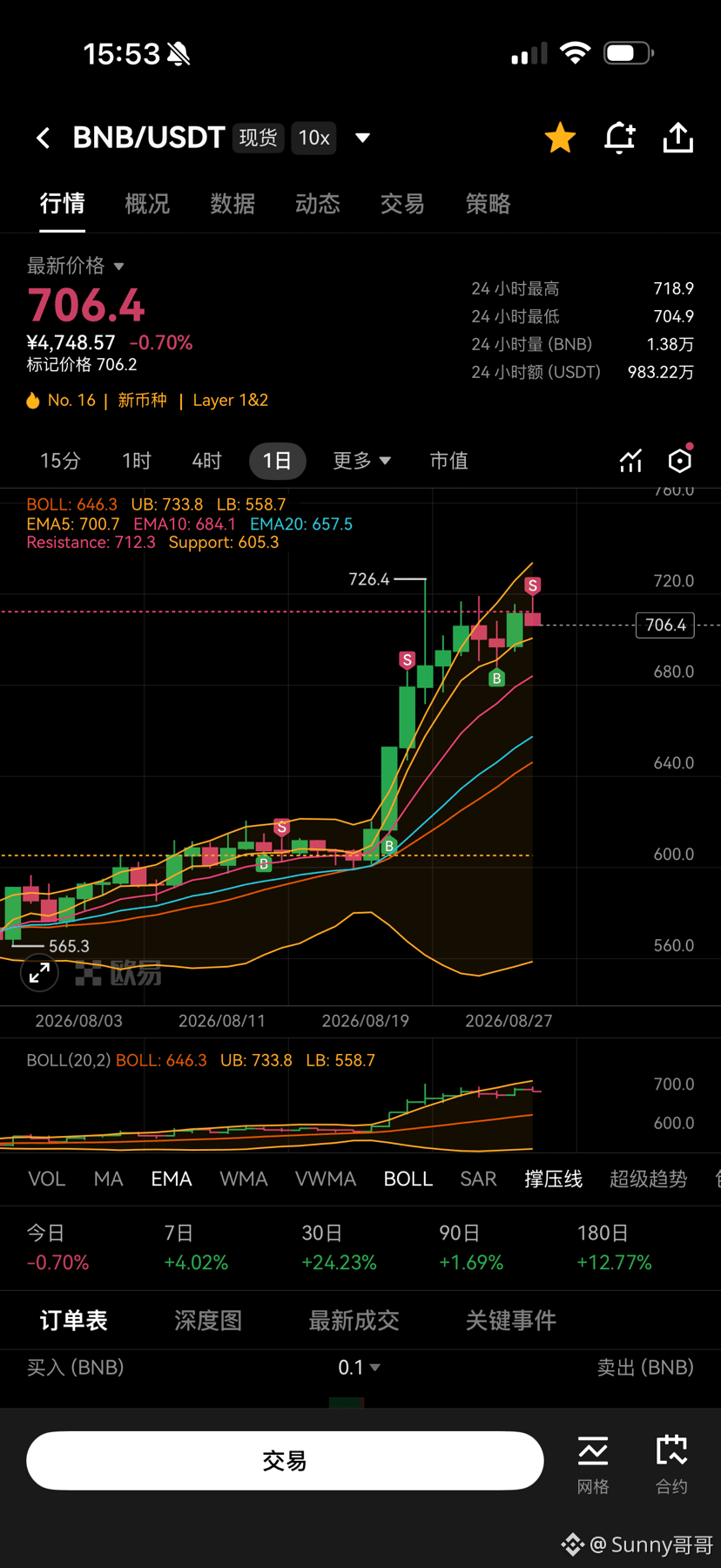Tap the 今日 -0.70% change

[57, 1248]
